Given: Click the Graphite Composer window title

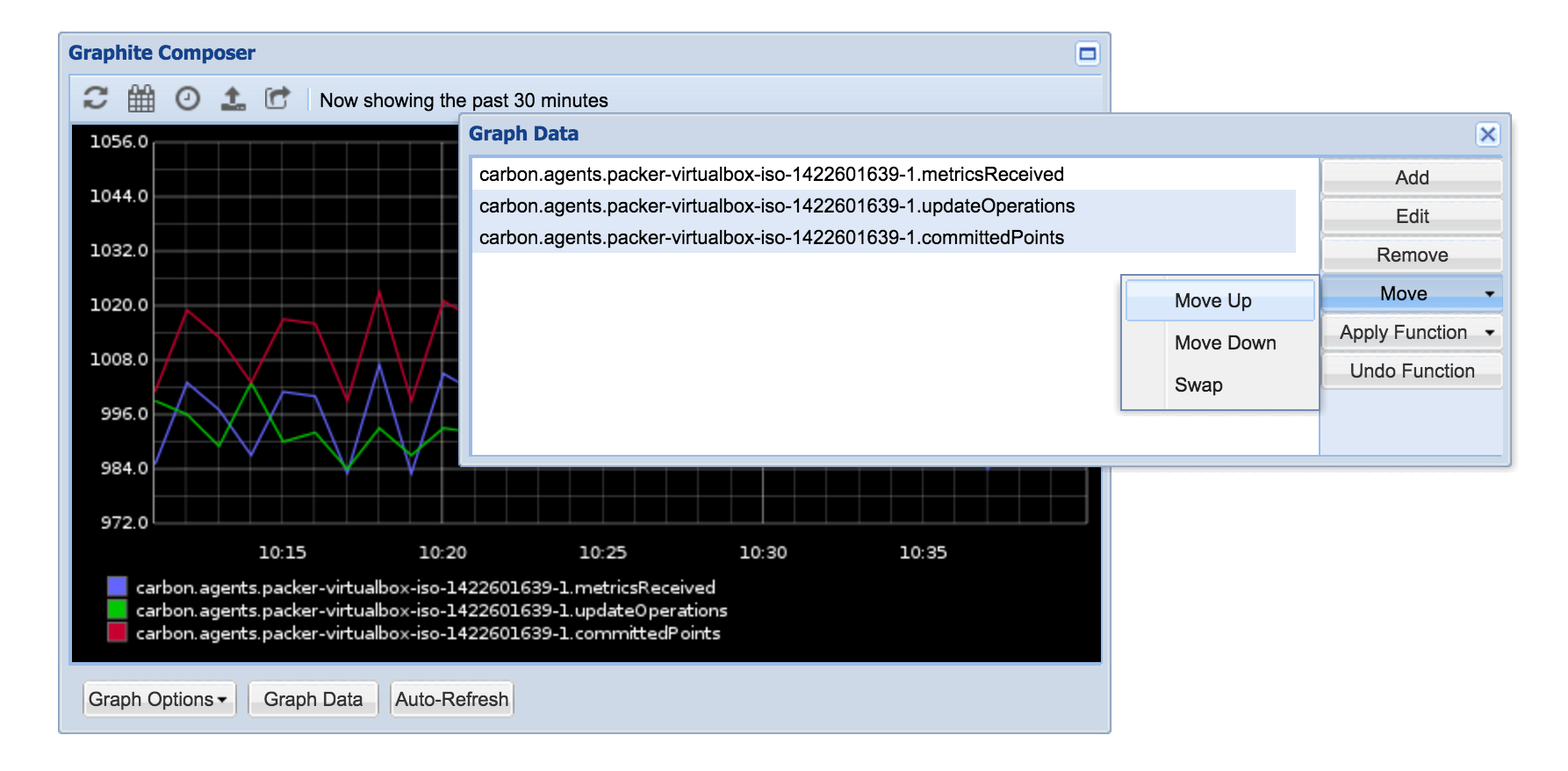Looking at the screenshot, I should pos(162,53).
